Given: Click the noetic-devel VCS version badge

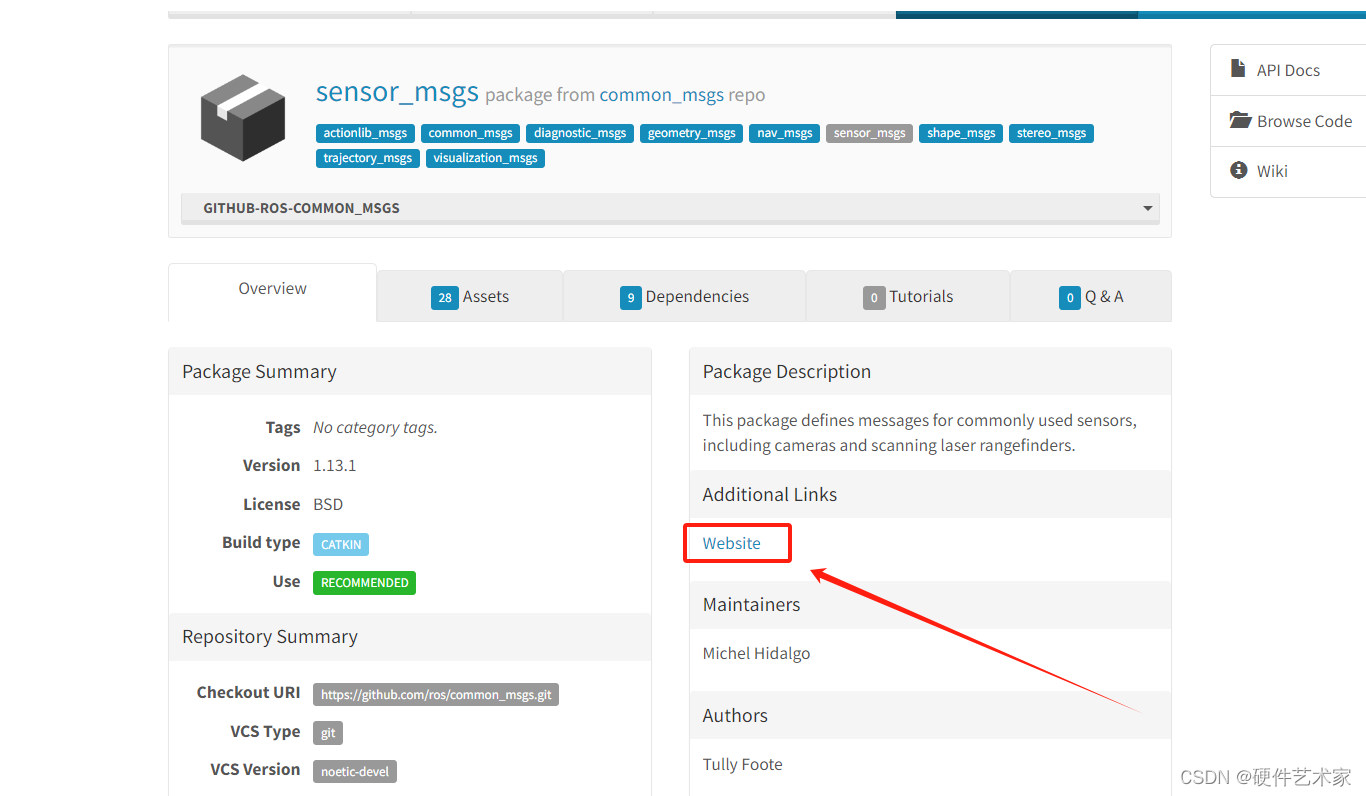Looking at the screenshot, I should 355,771.
